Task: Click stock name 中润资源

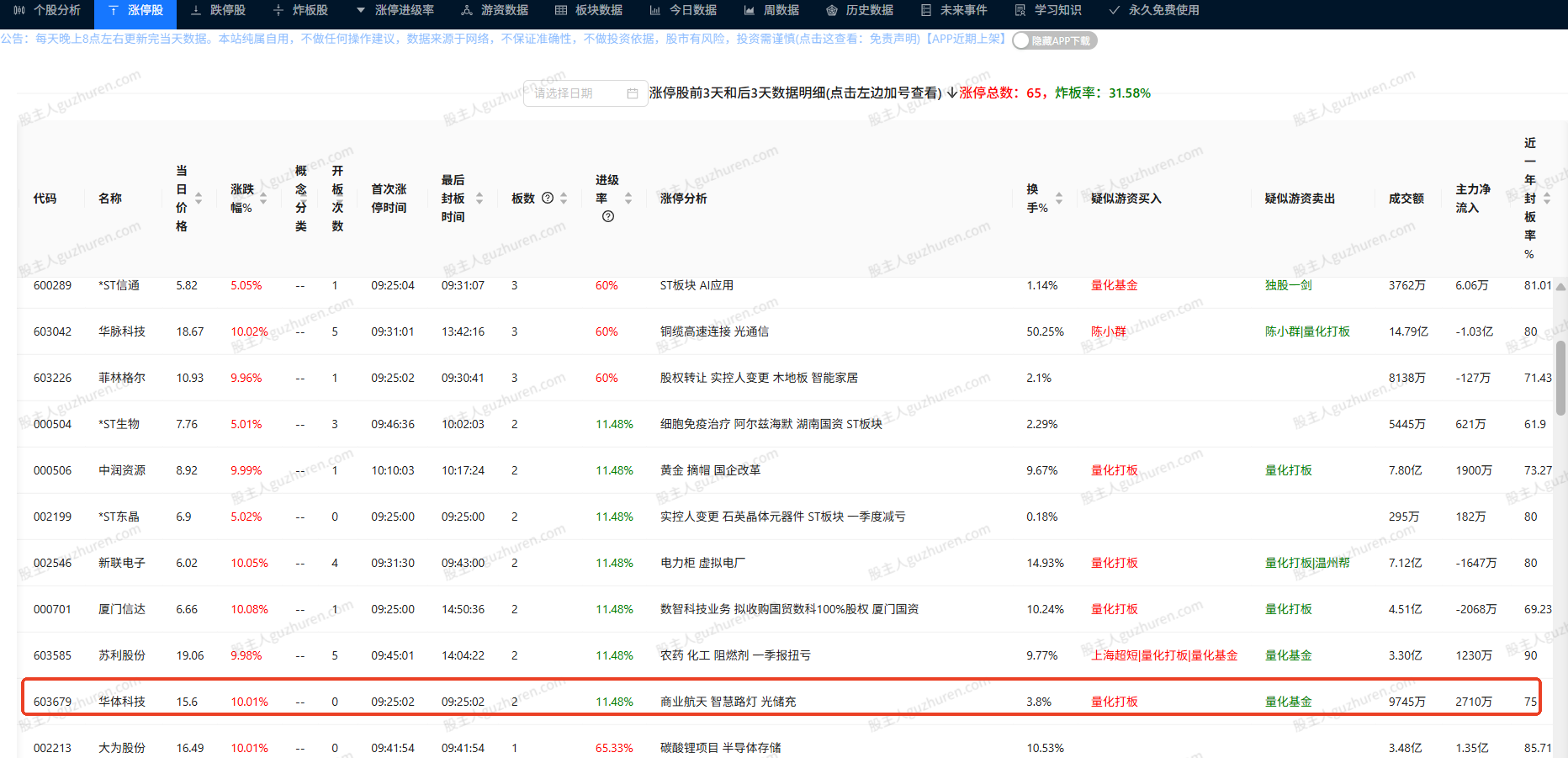Action: click(x=121, y=470)
